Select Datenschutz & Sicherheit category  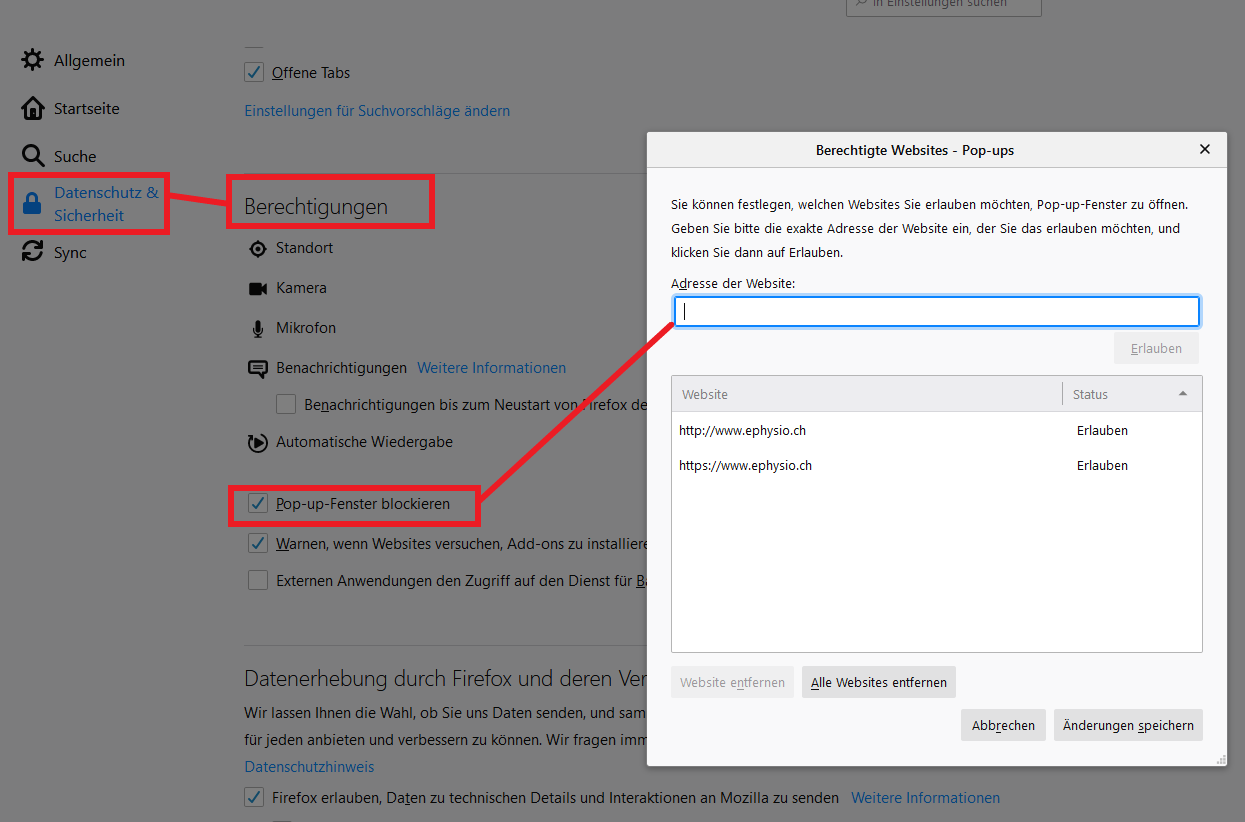pyautogui.click(x=90, y=204)
